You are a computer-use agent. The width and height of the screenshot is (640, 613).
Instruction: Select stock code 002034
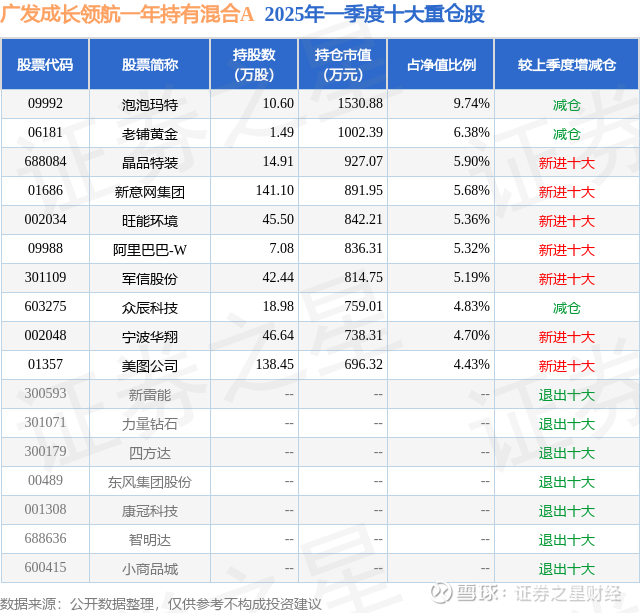click(x=45, y=220)
